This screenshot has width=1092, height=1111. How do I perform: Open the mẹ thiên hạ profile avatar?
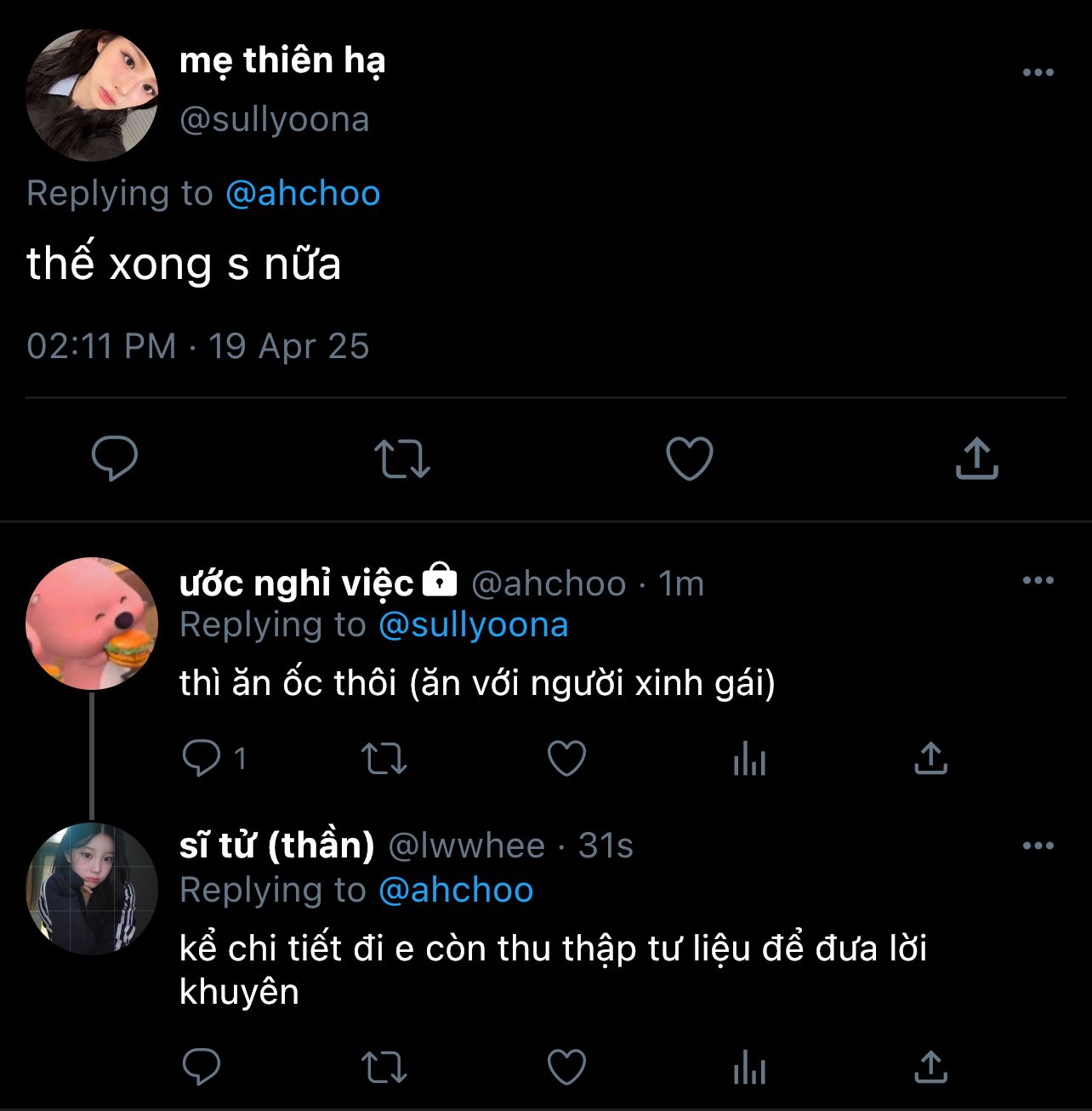click(92, 95)
